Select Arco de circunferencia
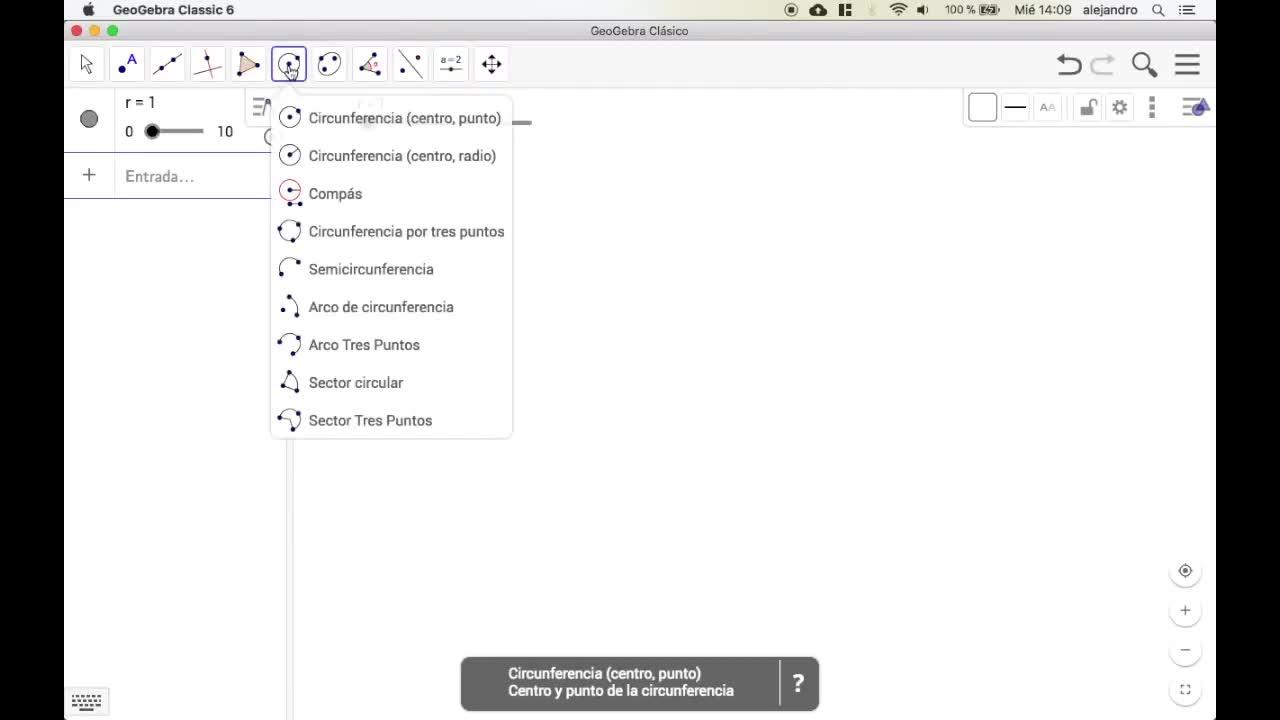 (x=391, y=307)
